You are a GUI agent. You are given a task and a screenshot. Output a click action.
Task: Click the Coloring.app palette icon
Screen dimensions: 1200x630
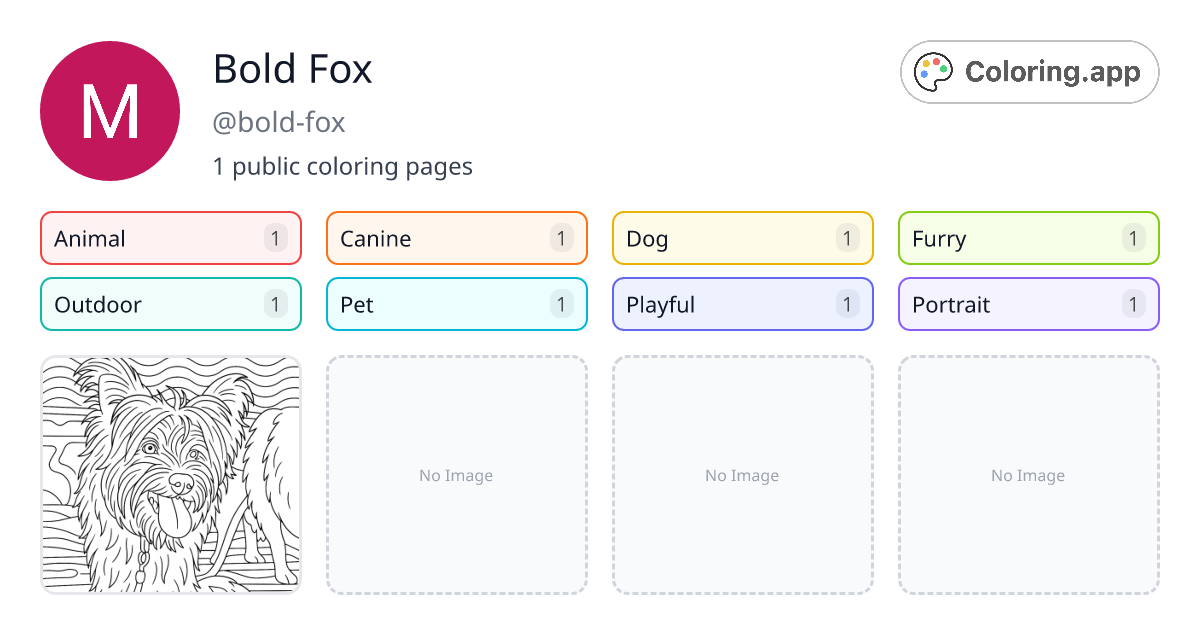coord(933,71)
